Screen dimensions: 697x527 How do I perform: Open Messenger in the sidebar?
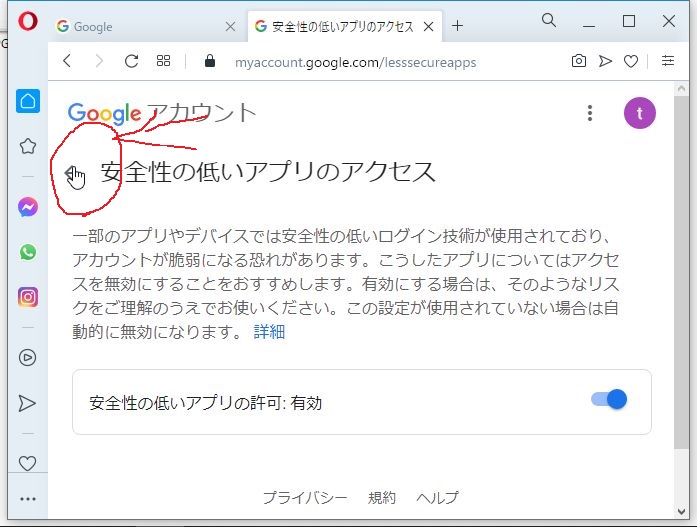coord(28,207)
